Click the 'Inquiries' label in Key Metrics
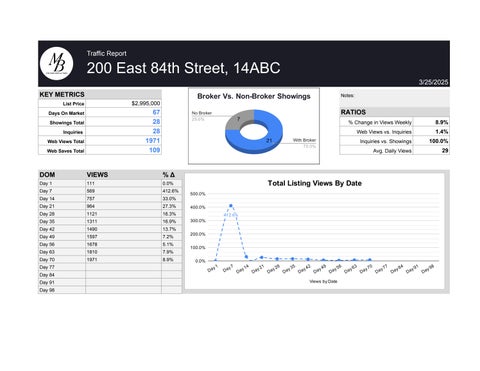Viewport: 480px width, 371px height. (73, 132)
